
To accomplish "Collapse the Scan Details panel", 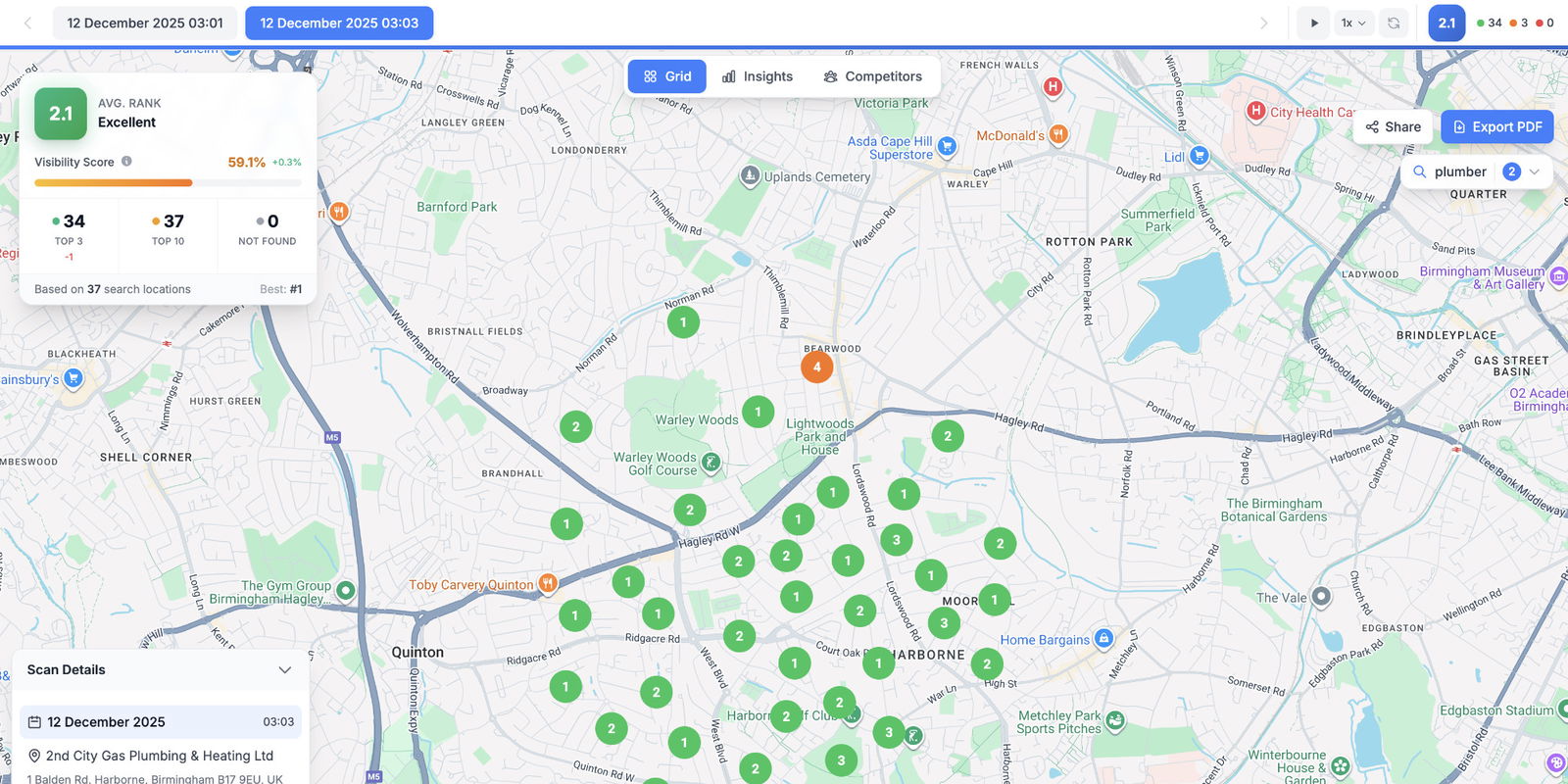I will pyautogui.click(x=284, y=670).
